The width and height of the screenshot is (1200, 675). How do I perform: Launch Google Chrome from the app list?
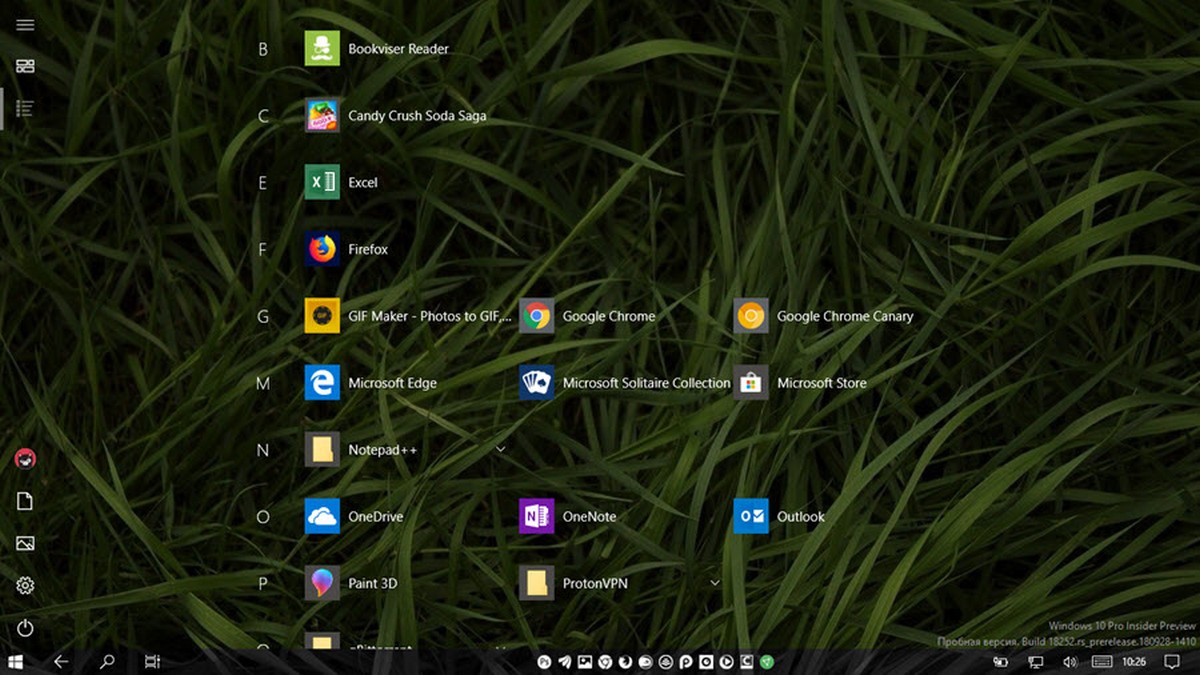587,316
